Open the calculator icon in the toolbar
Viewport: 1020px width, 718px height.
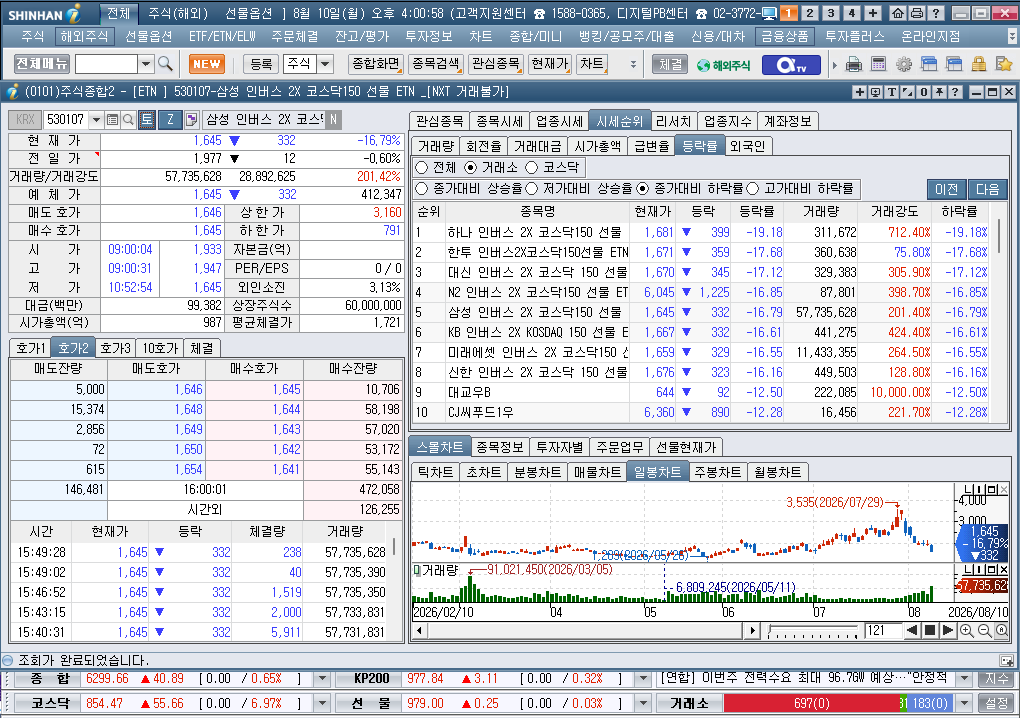[878, 64]
